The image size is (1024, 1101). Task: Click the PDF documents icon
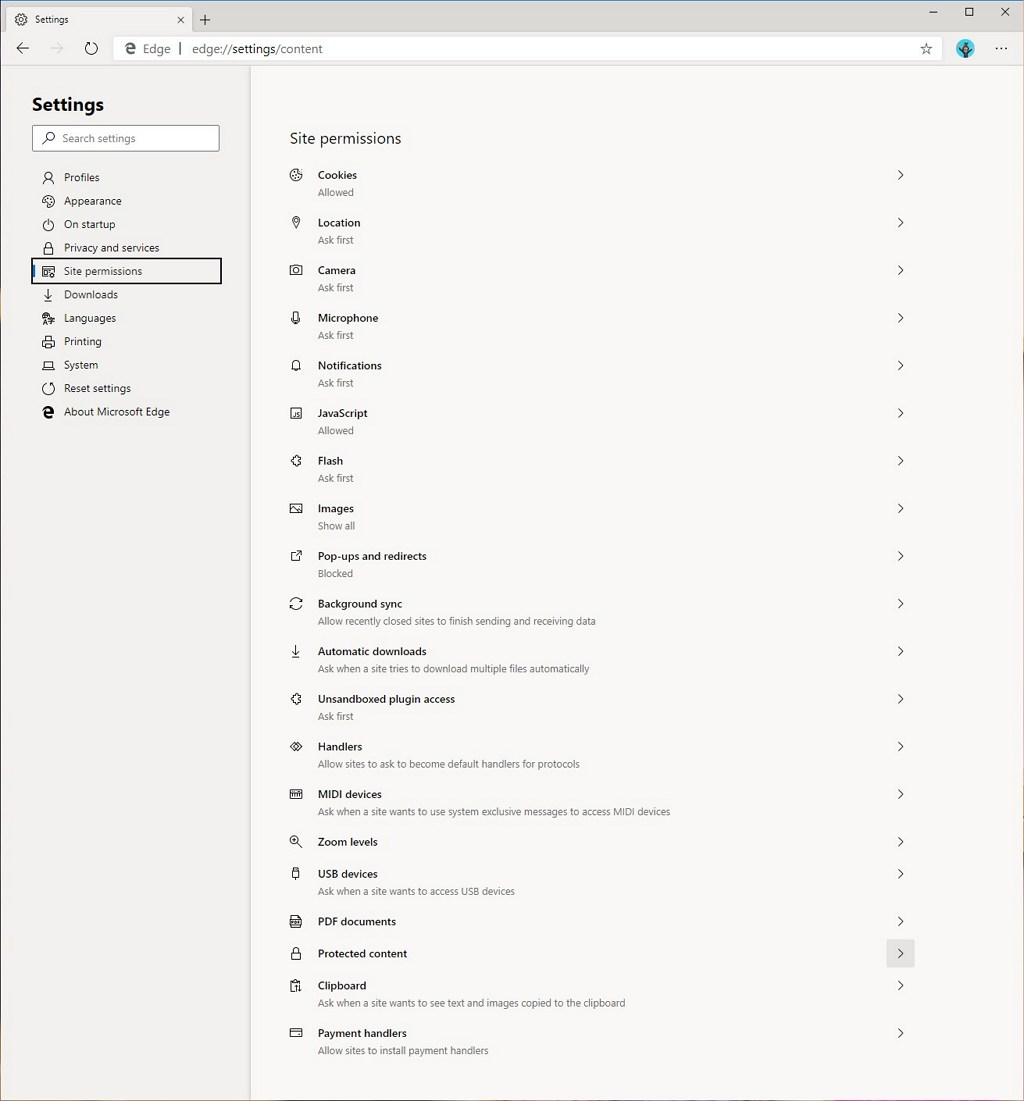296,921
